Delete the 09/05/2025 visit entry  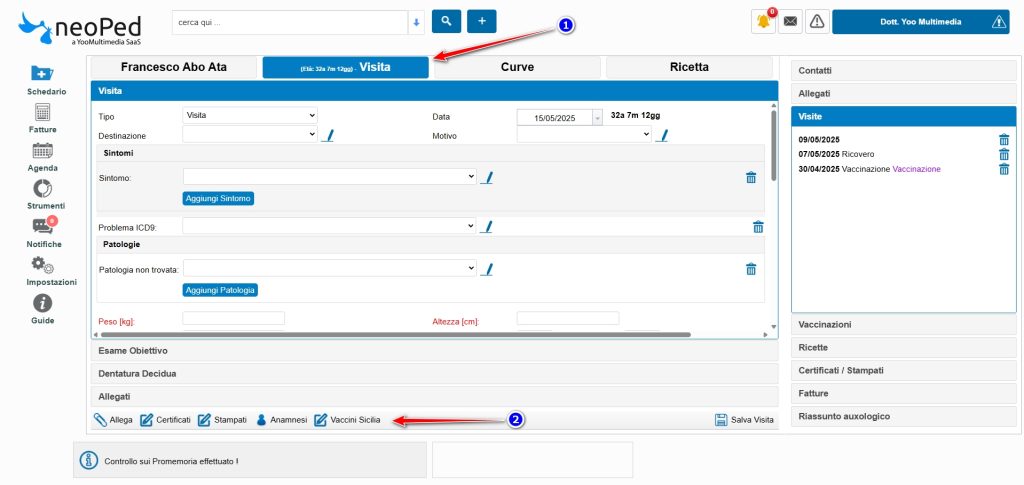tap(1004, 140)
